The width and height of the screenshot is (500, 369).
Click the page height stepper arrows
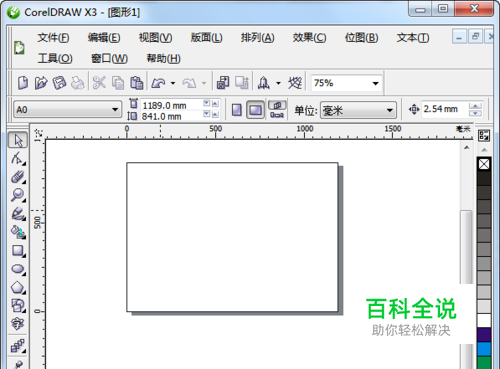pyautogui.click(x=211, y=114)
